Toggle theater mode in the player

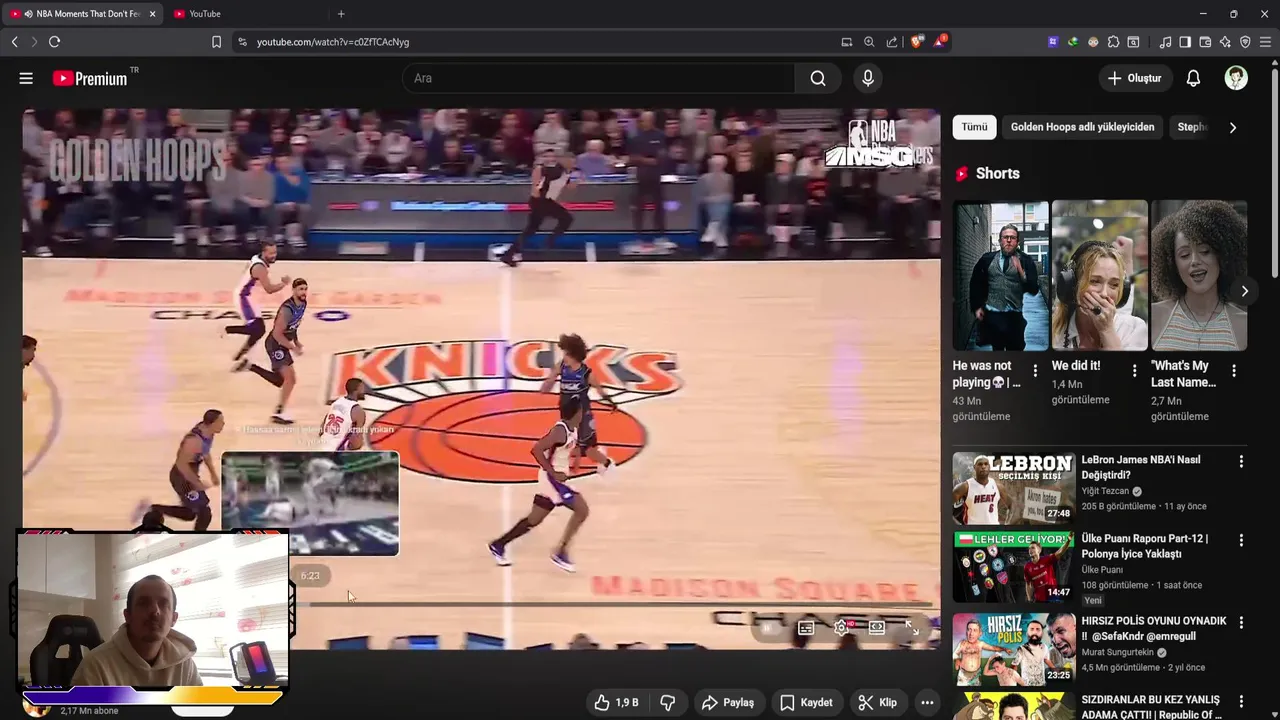point(877,628)
